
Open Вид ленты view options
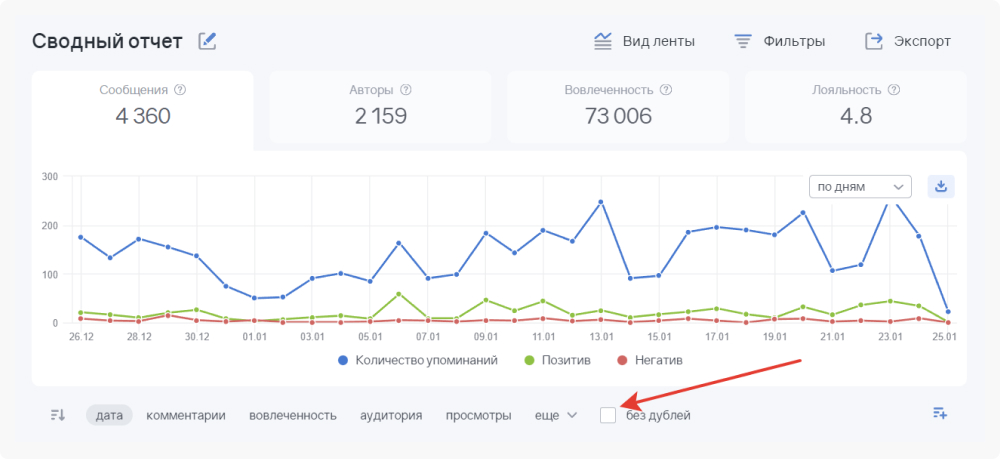coord(644,41)
